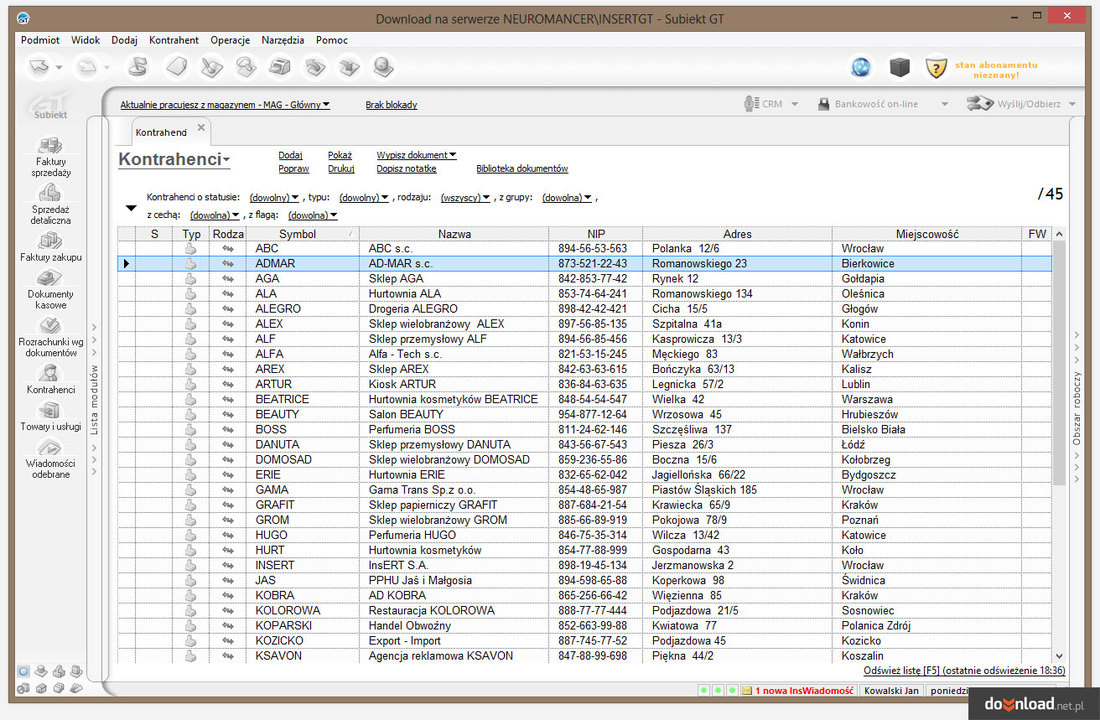Click the Pokaż link
The image size is (1100, 720).
point(340,155)
